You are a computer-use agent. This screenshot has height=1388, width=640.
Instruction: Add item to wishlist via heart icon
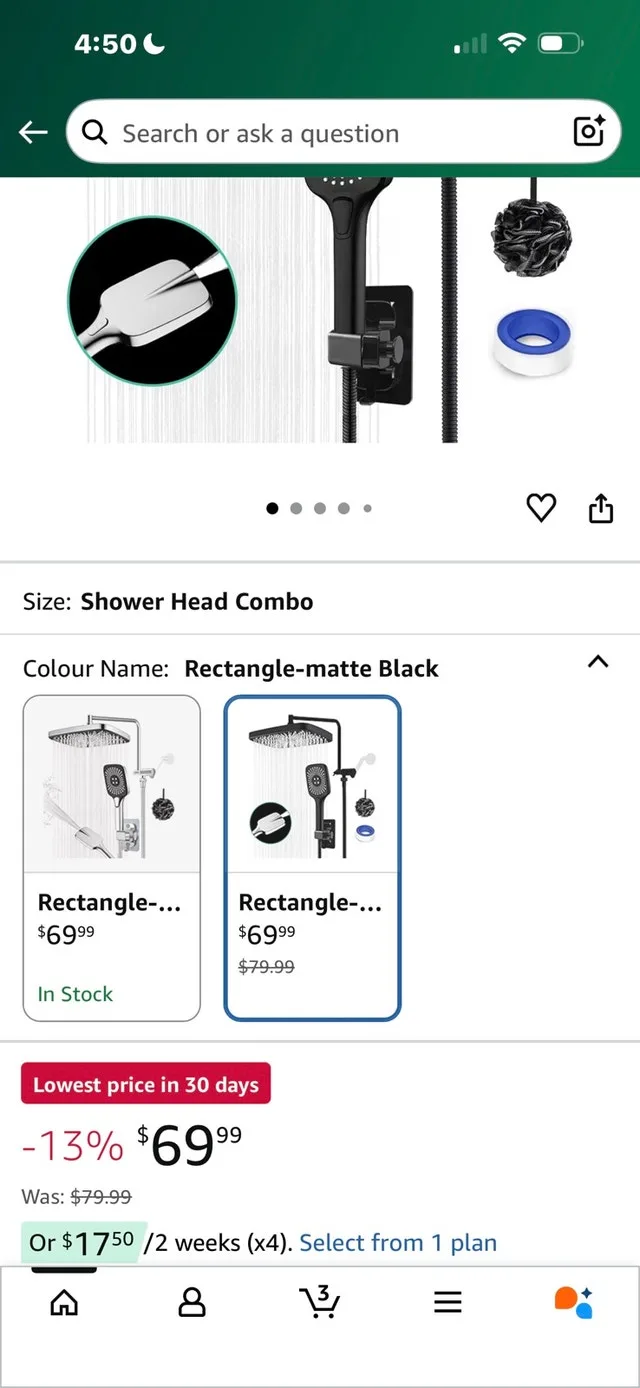tap(541, 508)
